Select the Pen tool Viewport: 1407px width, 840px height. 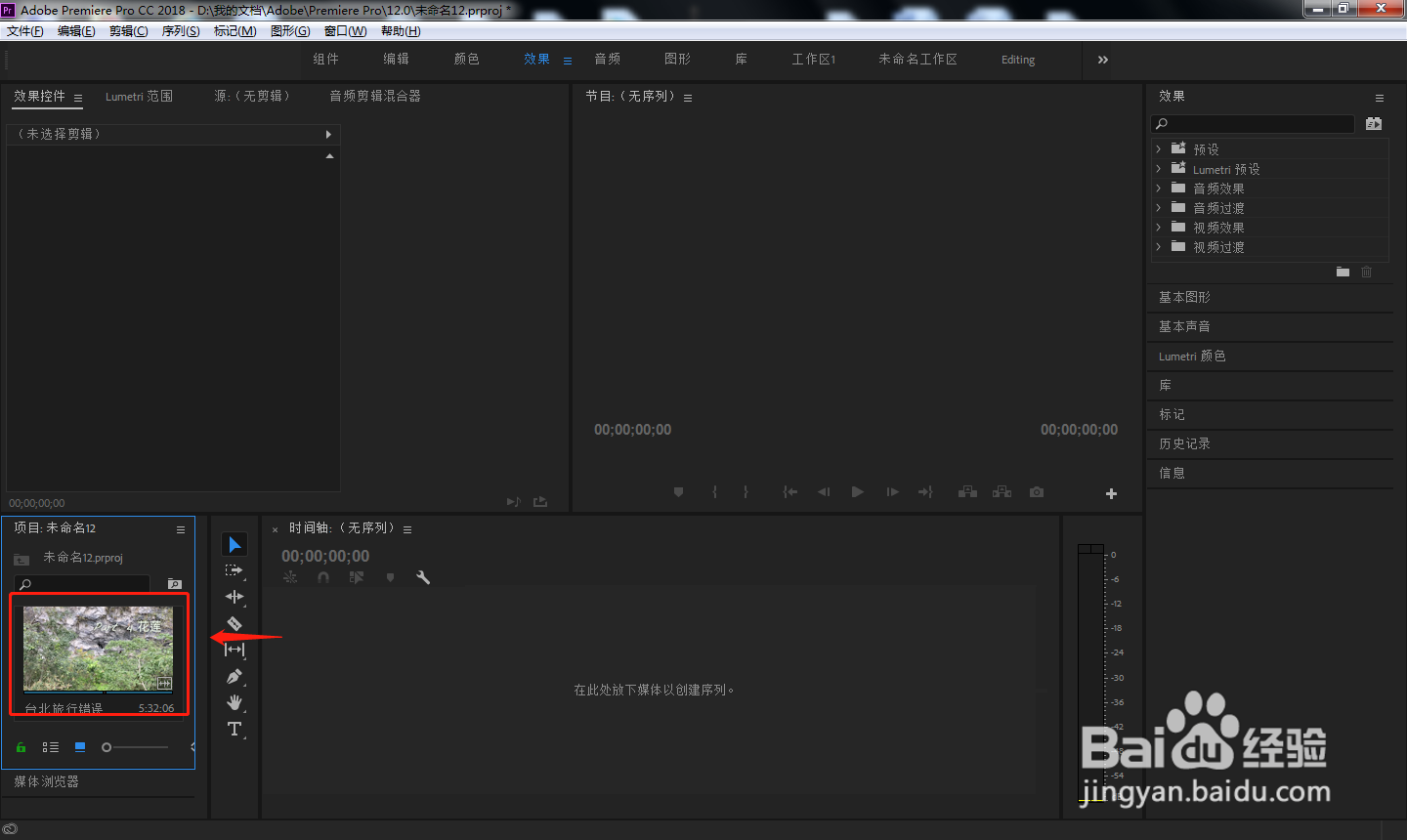point(234,676)
